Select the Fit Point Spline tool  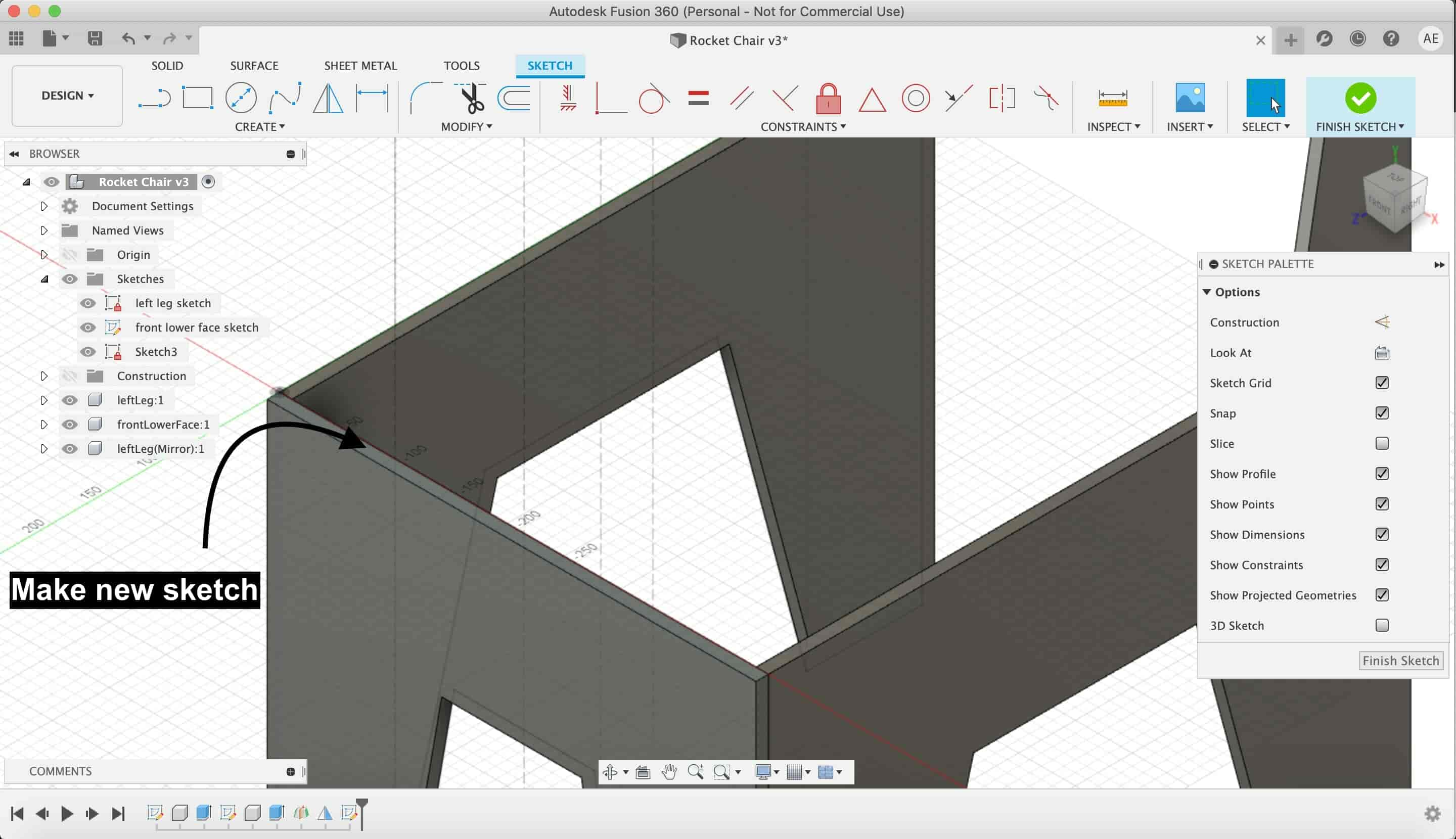[285, 98]
